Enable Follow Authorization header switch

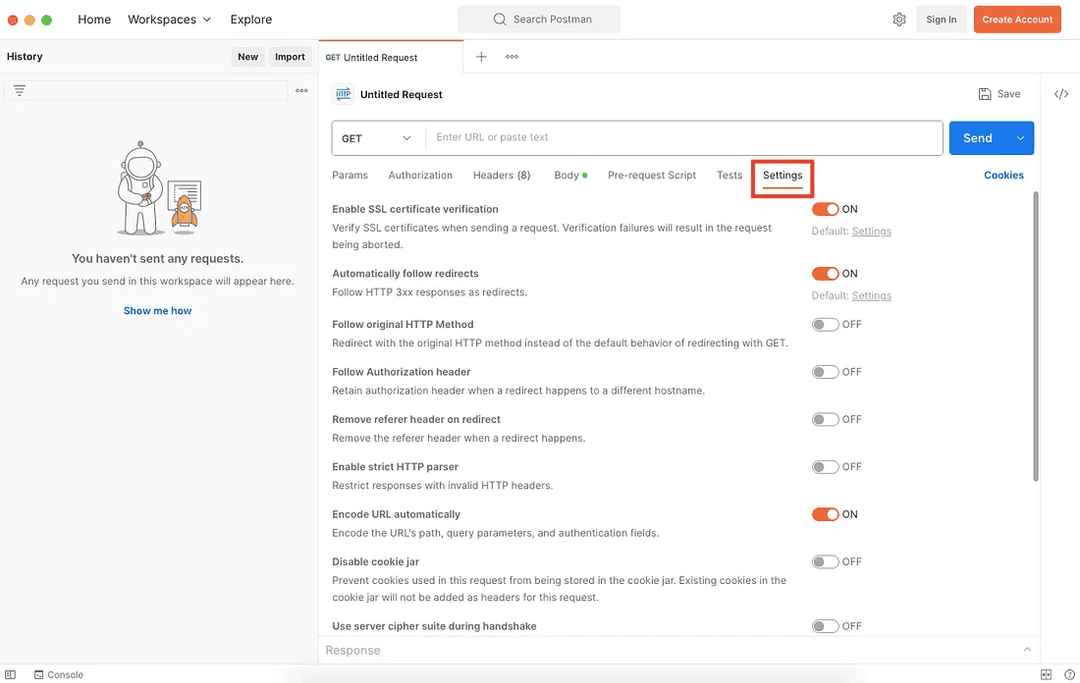coord(825,372)
